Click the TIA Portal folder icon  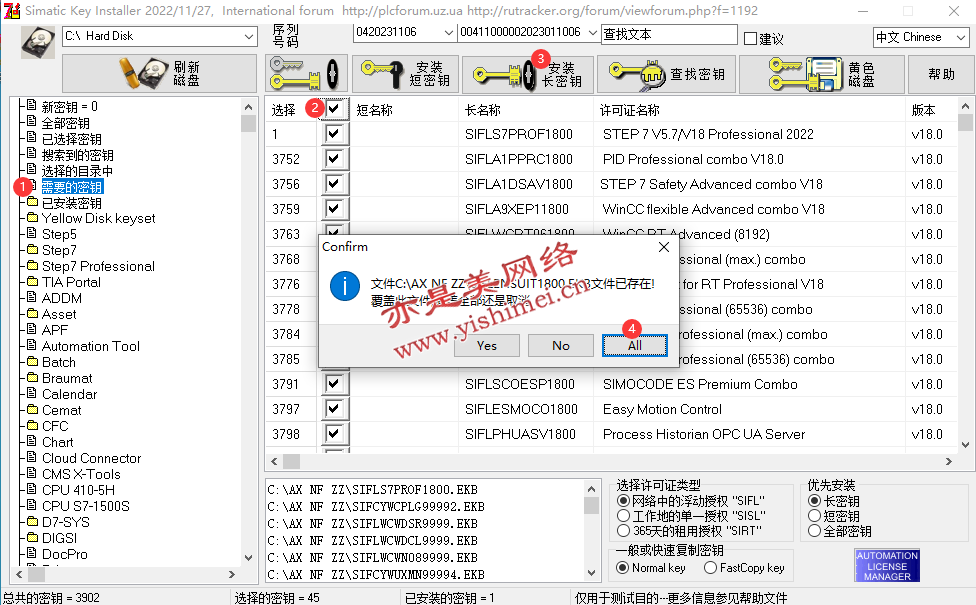pyautogui.click(x=32, y=281)
